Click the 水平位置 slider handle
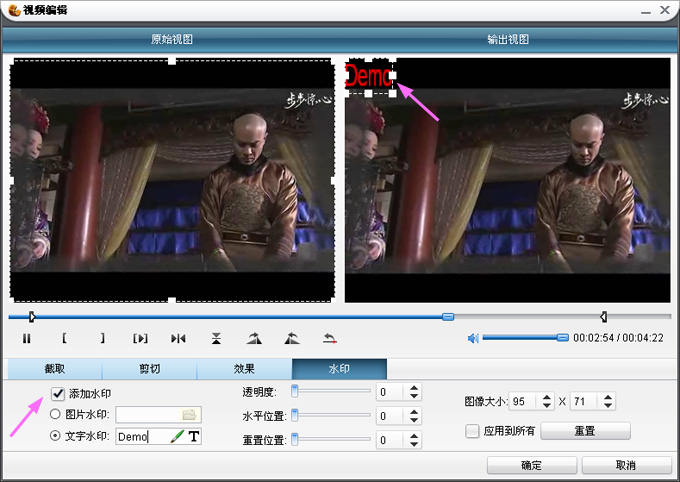680x482 pixels. [295, 415]
